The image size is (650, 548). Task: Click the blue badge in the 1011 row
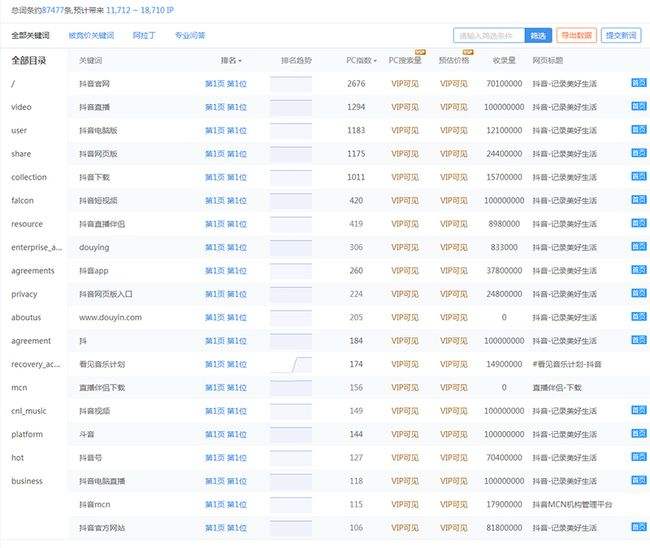tap(639, 176)
